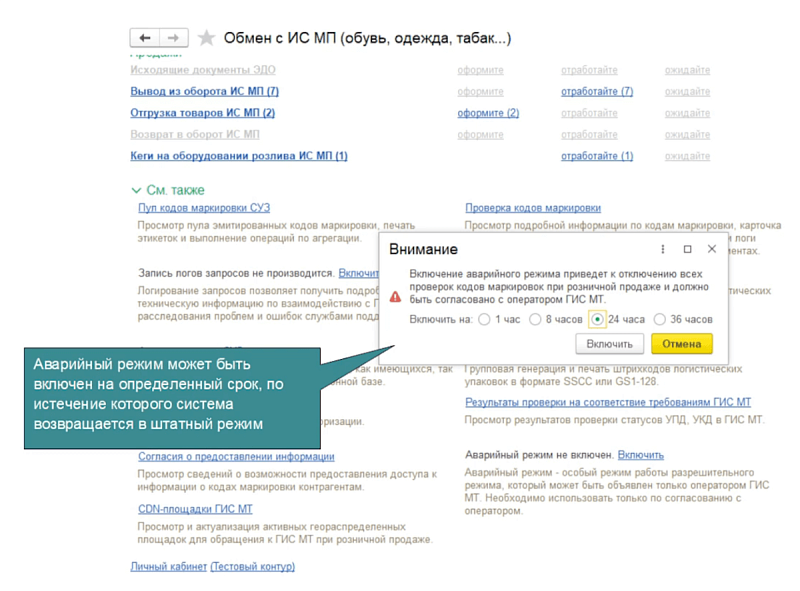Screen dimensions: 800x591
Task: Click the red warning triangle icon
Action: [395, 297]
